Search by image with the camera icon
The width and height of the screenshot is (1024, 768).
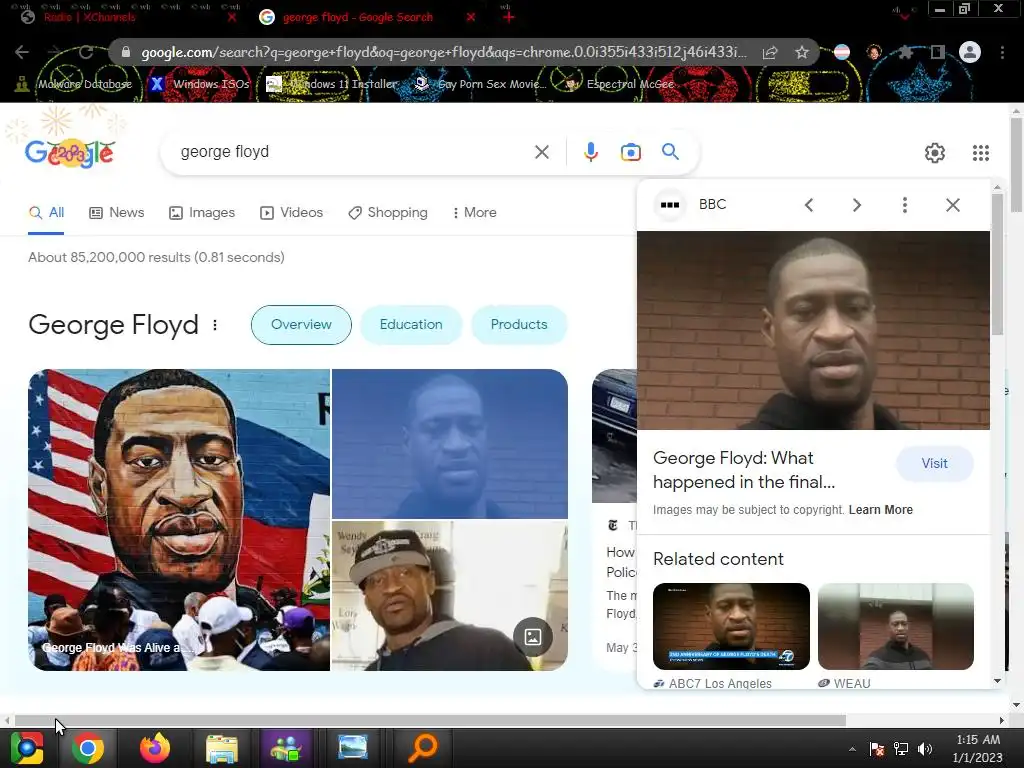pyautogui.click(x=630, y=152)
